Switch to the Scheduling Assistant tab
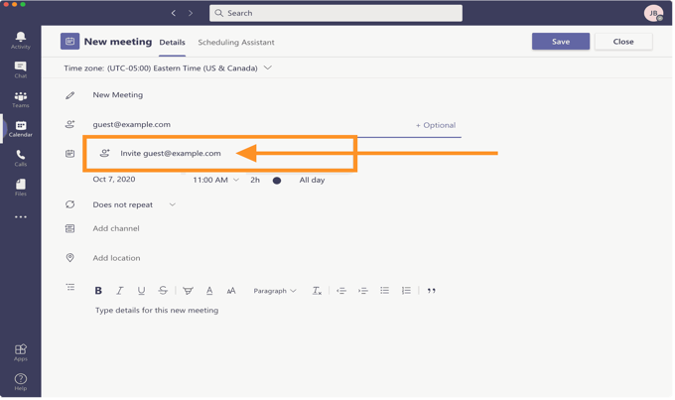675x400 pixels. 236,42
